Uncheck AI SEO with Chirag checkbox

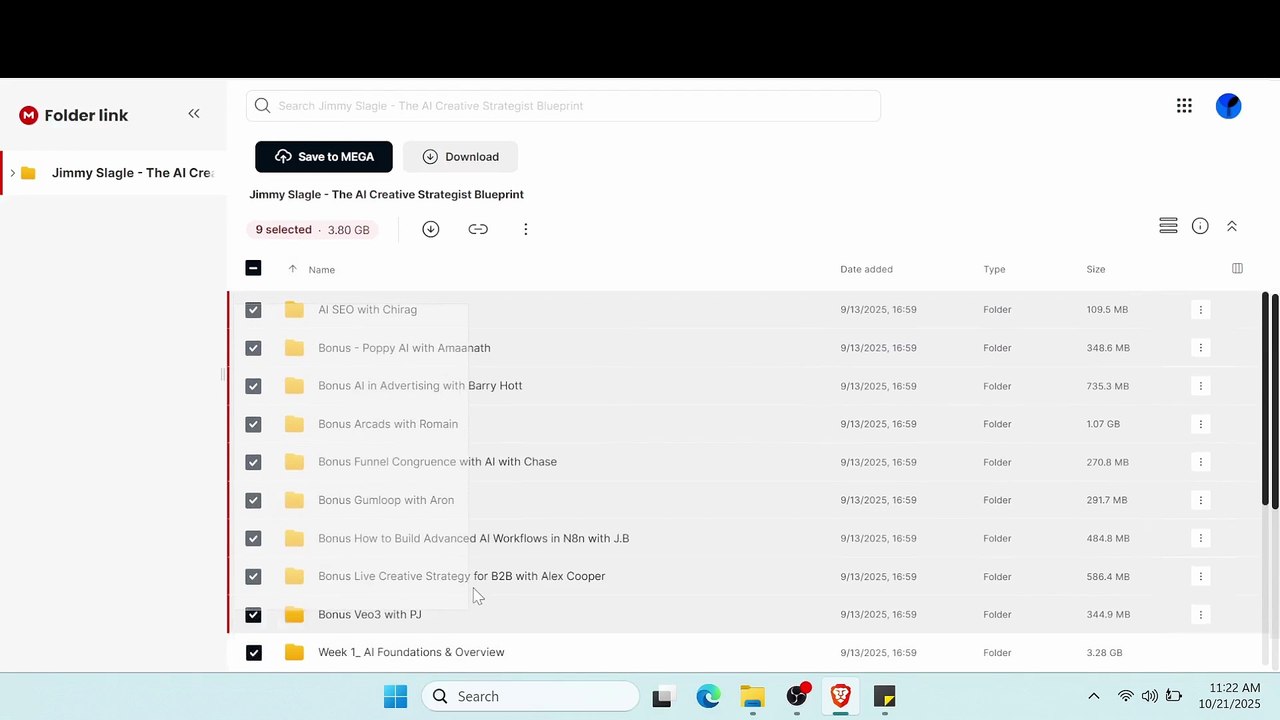coord(253,310)
